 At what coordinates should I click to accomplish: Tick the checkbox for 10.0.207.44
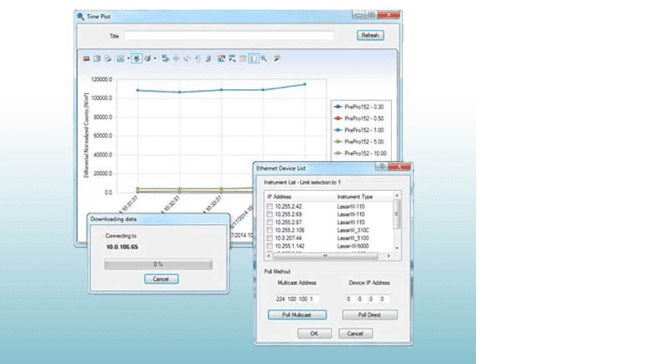(x=270, y=238)
